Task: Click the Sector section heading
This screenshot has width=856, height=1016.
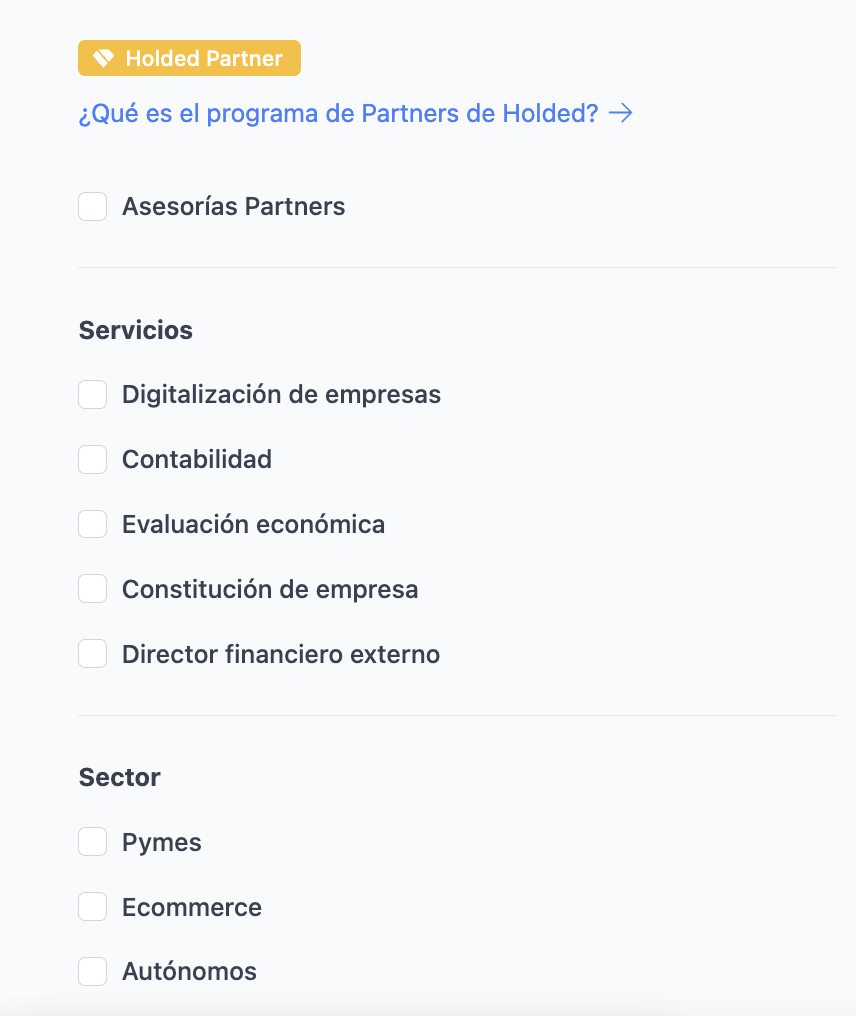Action: coord(119,777)
